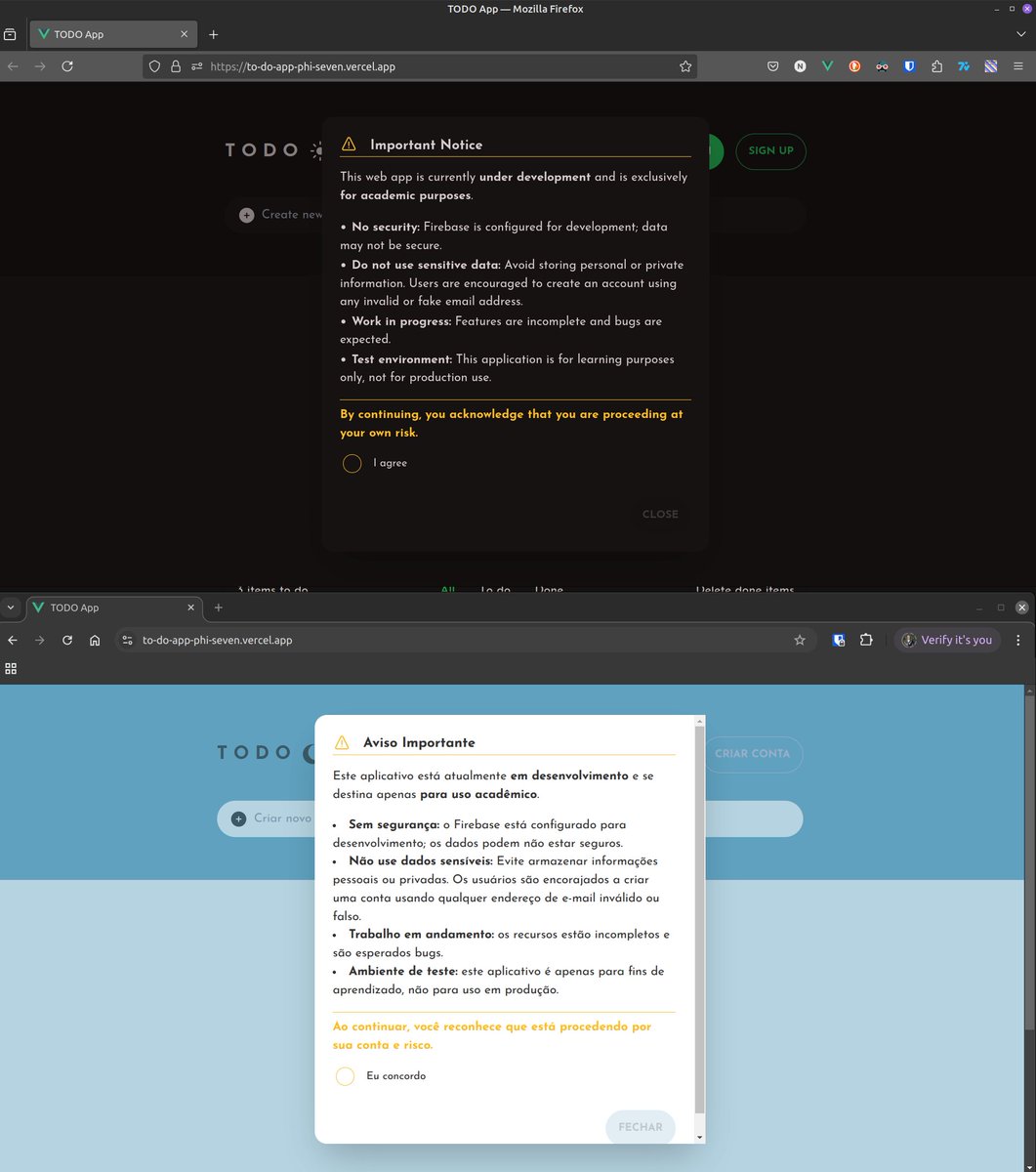The image size is (1036, 1172).
Task: Open Chrome's extensions puzzle piece icon
Action: pyautogui.click(x=866, y=640)
